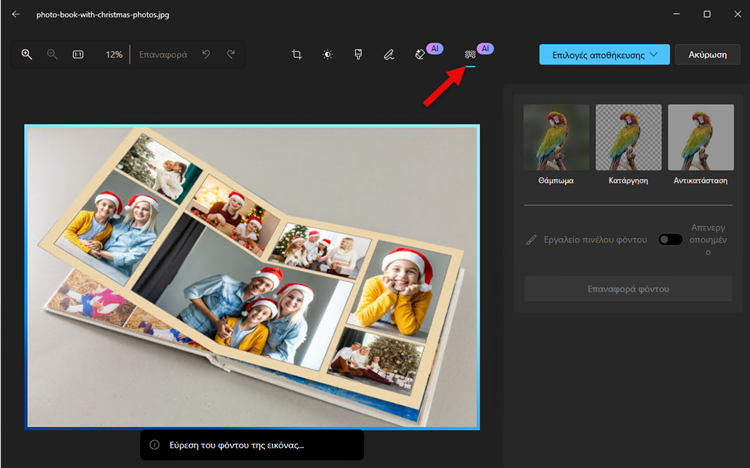Select the Crop tool
The width and height of the screenshot is (750, 468).
click(297, 54)
